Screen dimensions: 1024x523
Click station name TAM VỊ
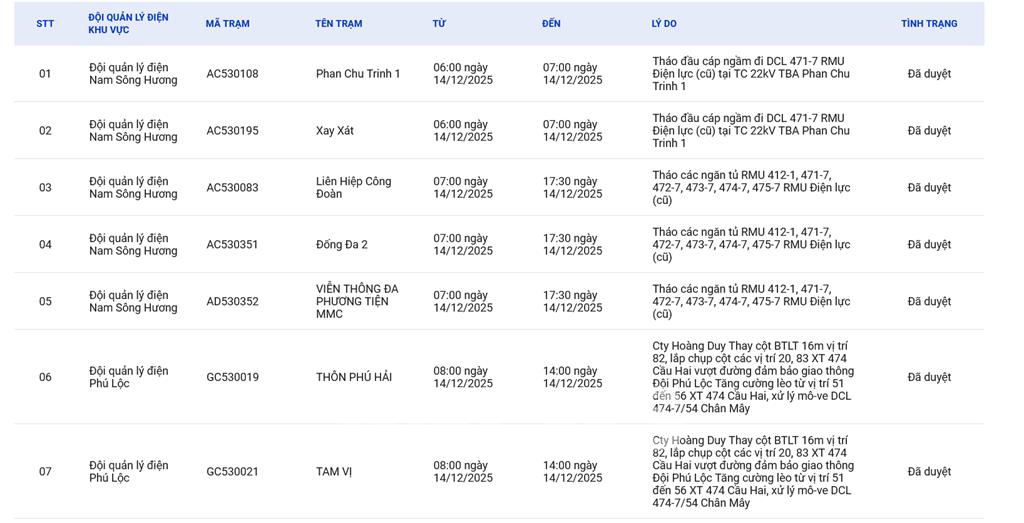[x=336, y=472]
